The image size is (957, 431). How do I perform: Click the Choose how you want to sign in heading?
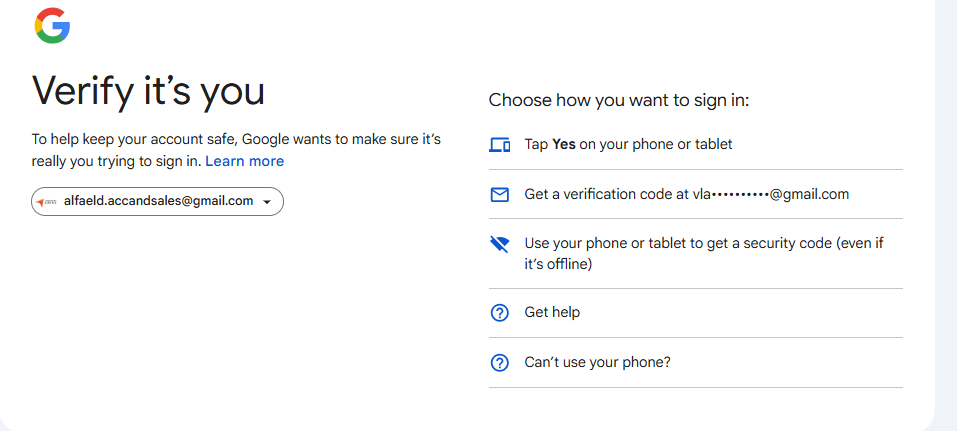[619, 100]
